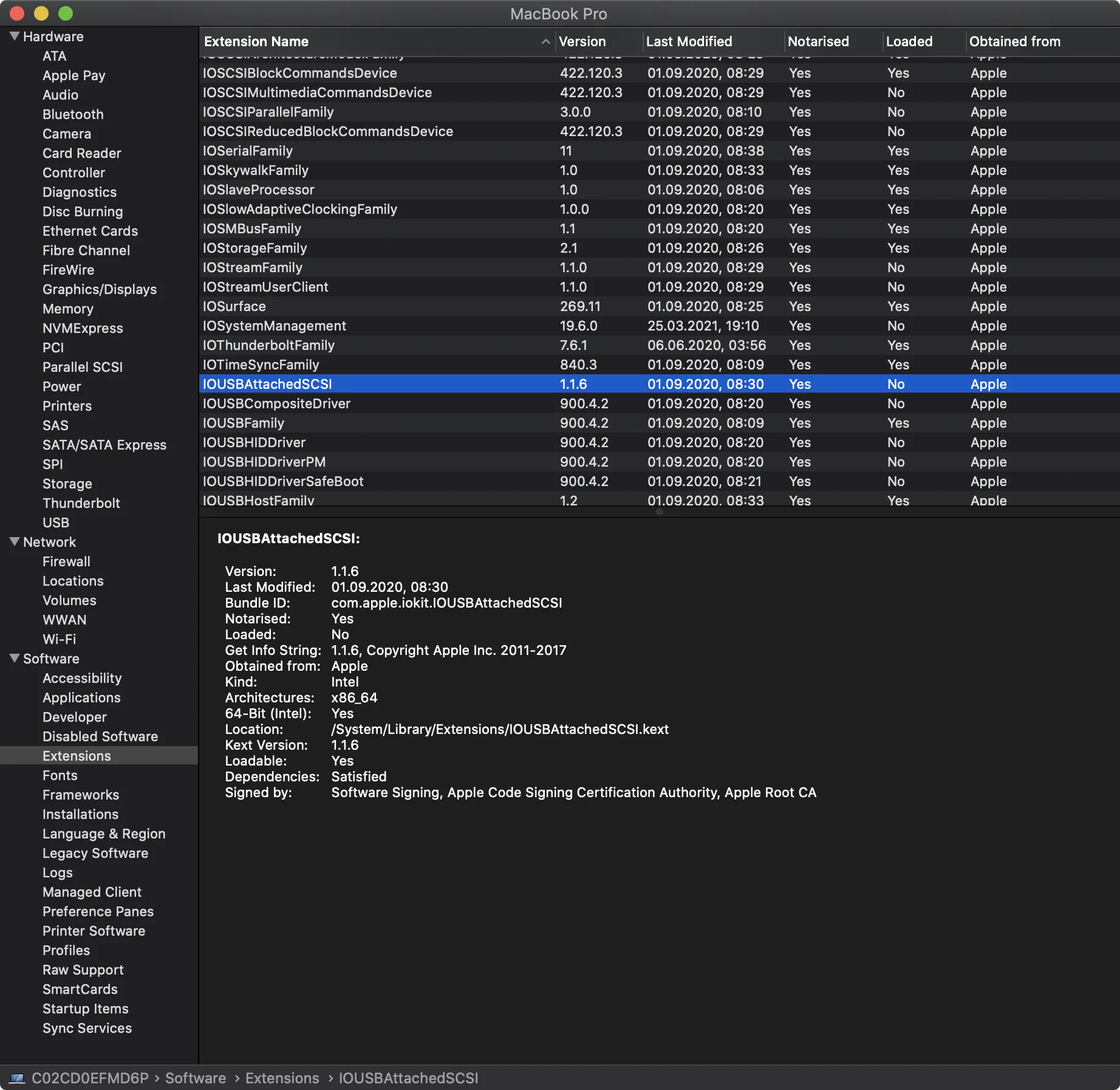Open Graphics/Displays in sidebar
This screenshot has height=1090, width=1120.
coord(100,289)
